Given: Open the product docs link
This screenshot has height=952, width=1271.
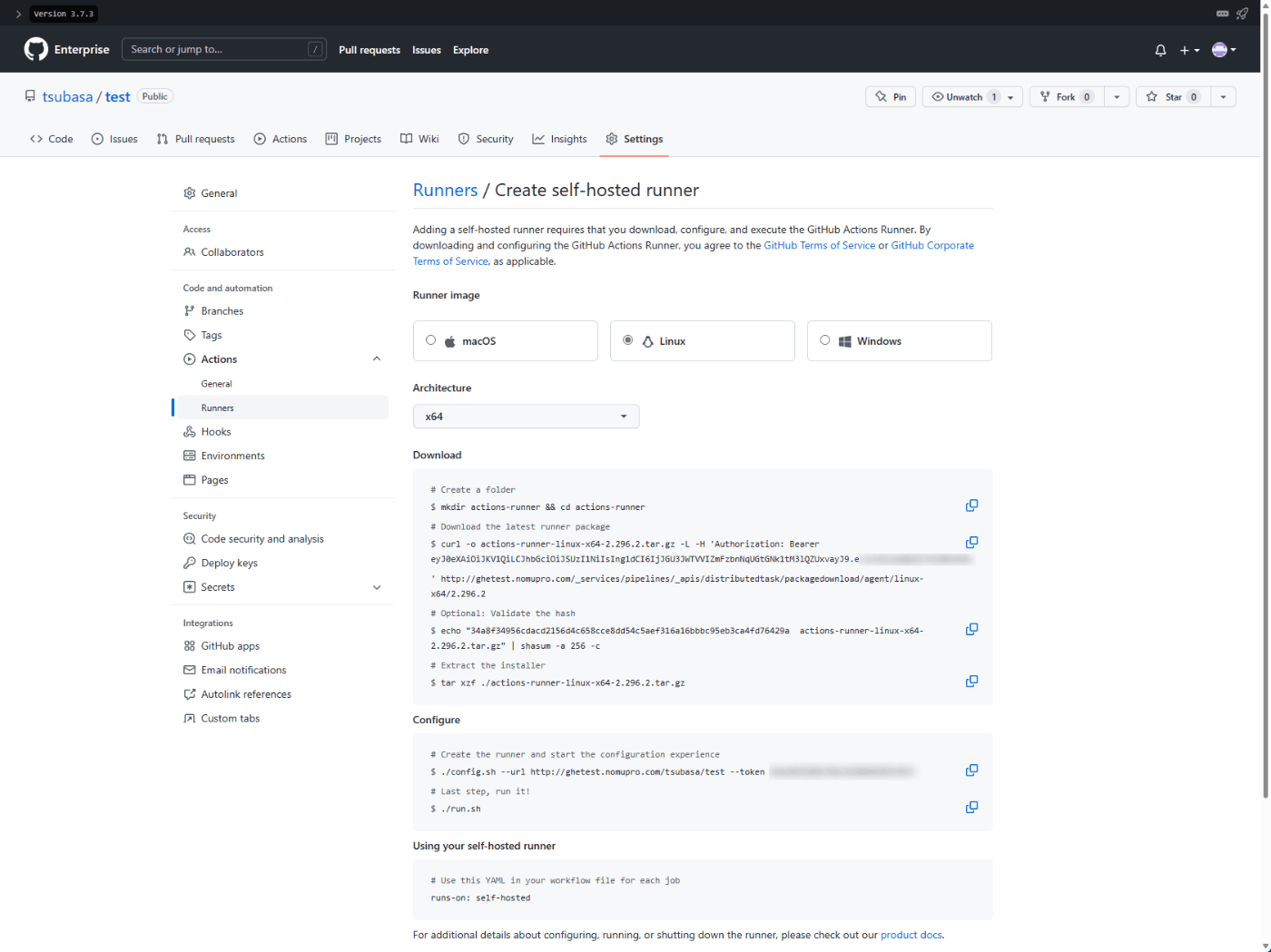Looking at the screenshot, I should pyautogui.click(x=911, y=935).
